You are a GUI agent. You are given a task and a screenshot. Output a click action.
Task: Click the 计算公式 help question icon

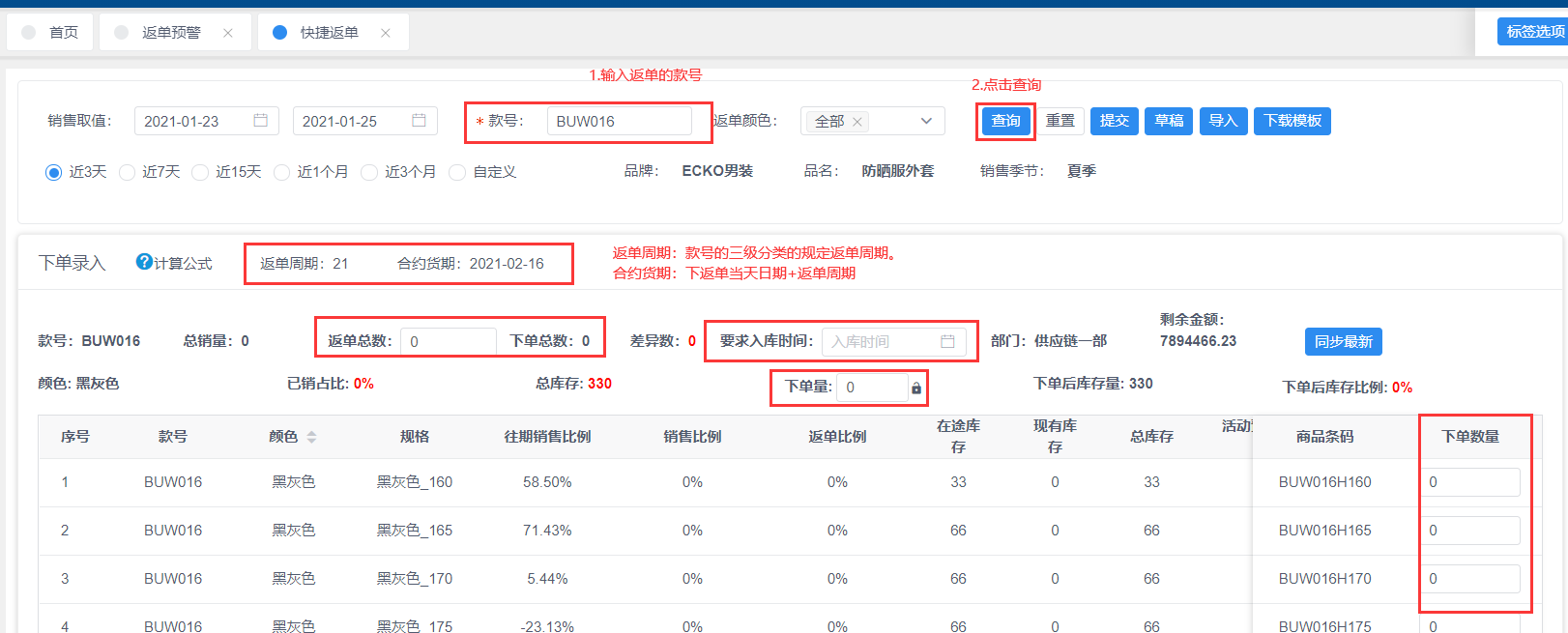tap(144, 262)
